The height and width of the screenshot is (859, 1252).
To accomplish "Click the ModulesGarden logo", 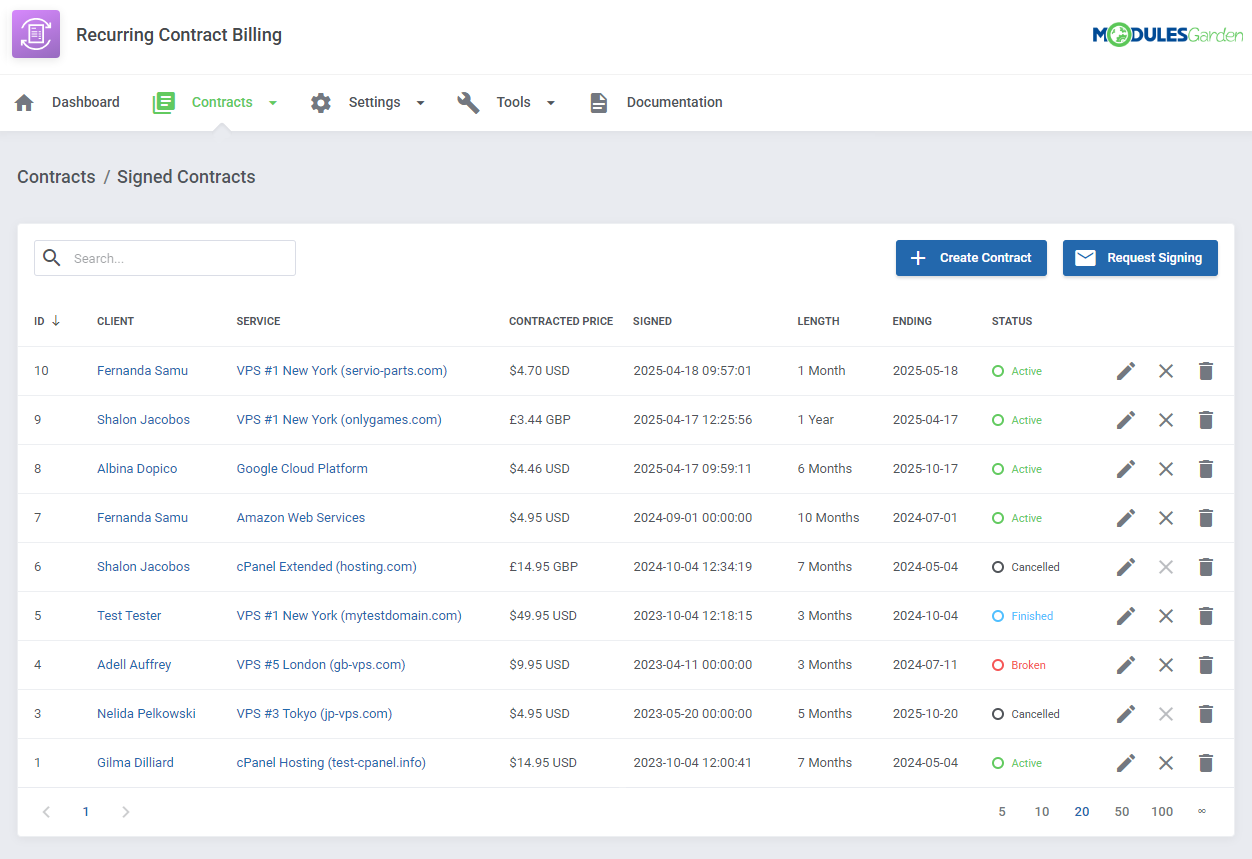I will point(1168,35).
